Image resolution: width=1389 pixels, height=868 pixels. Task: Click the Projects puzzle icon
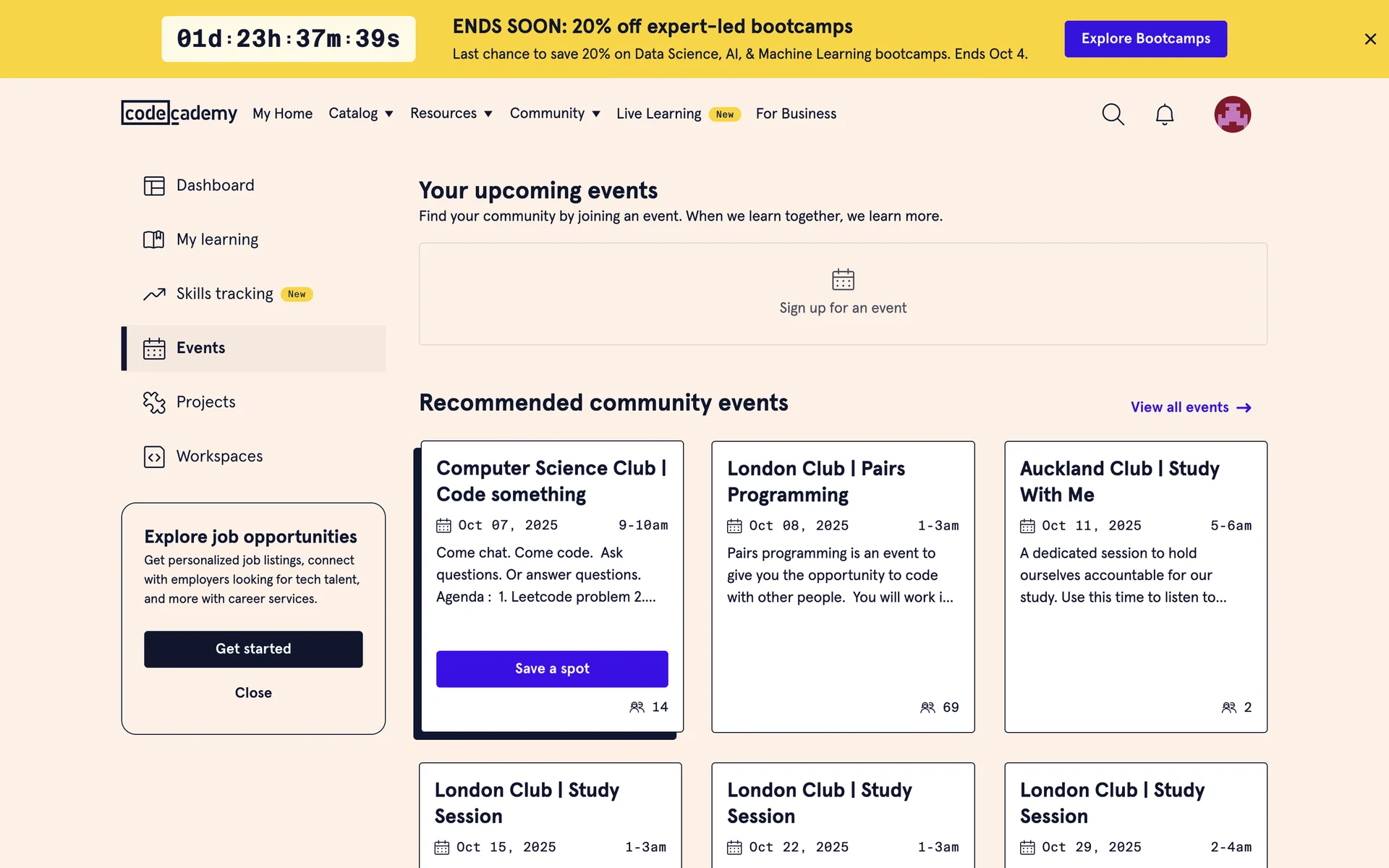[x=154, y=402]
